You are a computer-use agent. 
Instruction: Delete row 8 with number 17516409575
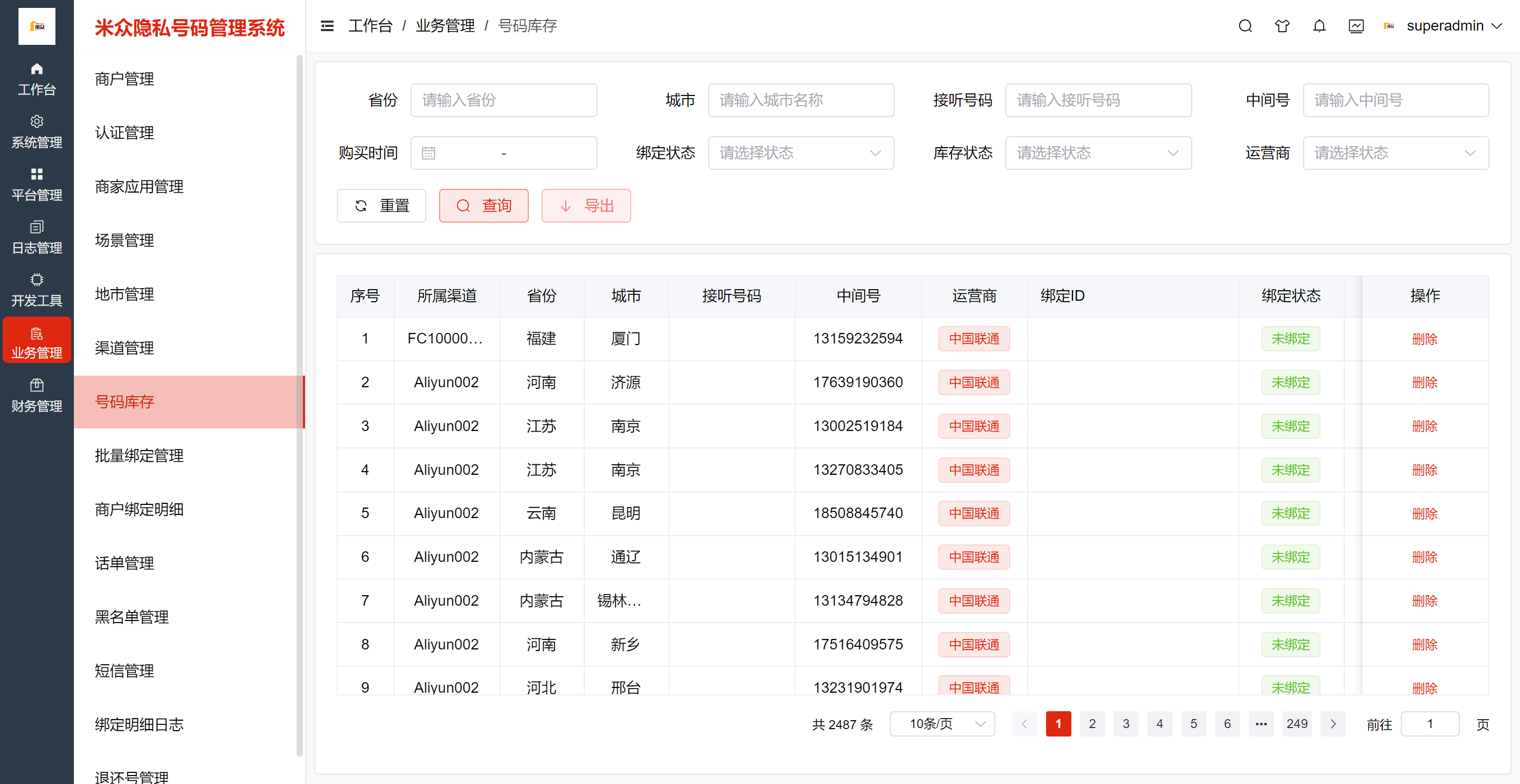click(1424, 644)
